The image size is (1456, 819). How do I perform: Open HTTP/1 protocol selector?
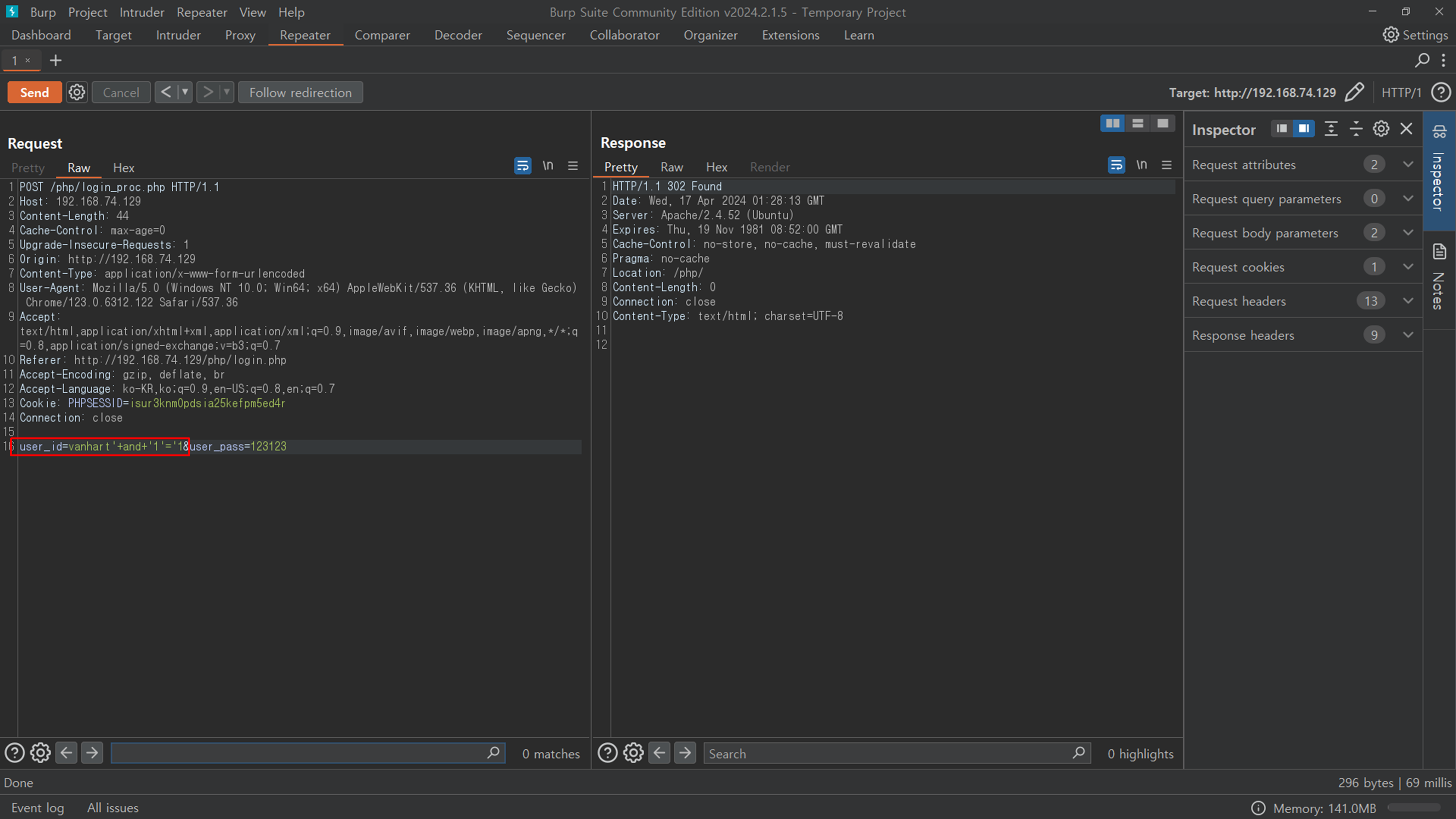pos(1401,92)
